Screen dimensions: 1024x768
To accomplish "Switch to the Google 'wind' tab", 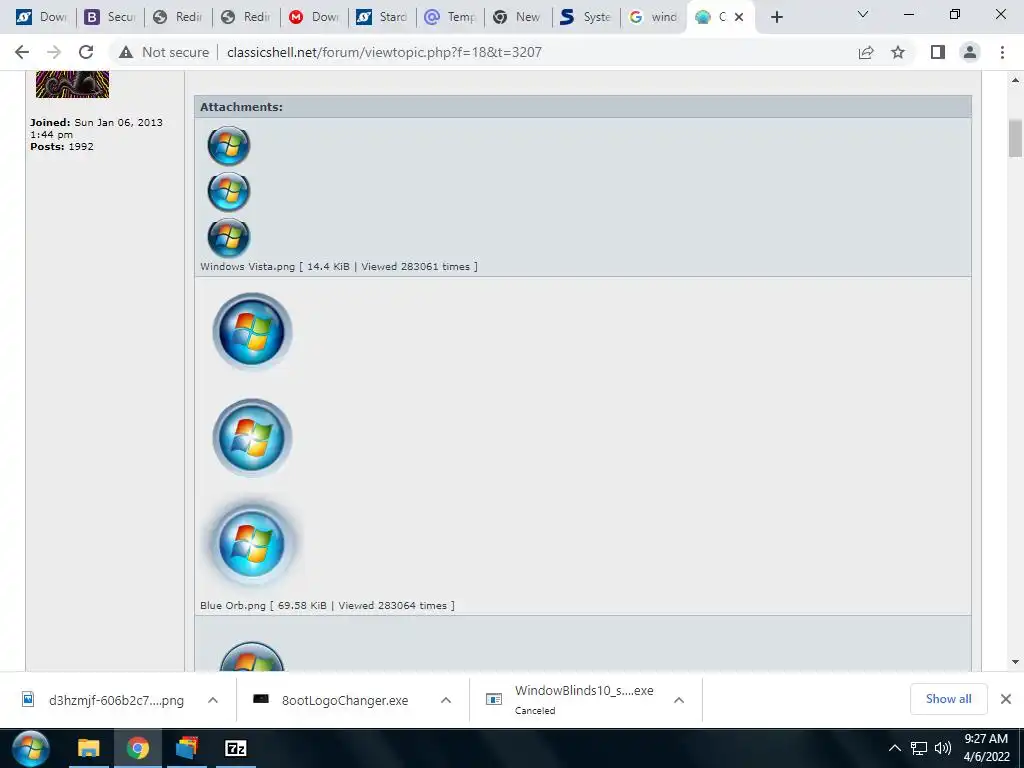I will [x=653, y=17].
